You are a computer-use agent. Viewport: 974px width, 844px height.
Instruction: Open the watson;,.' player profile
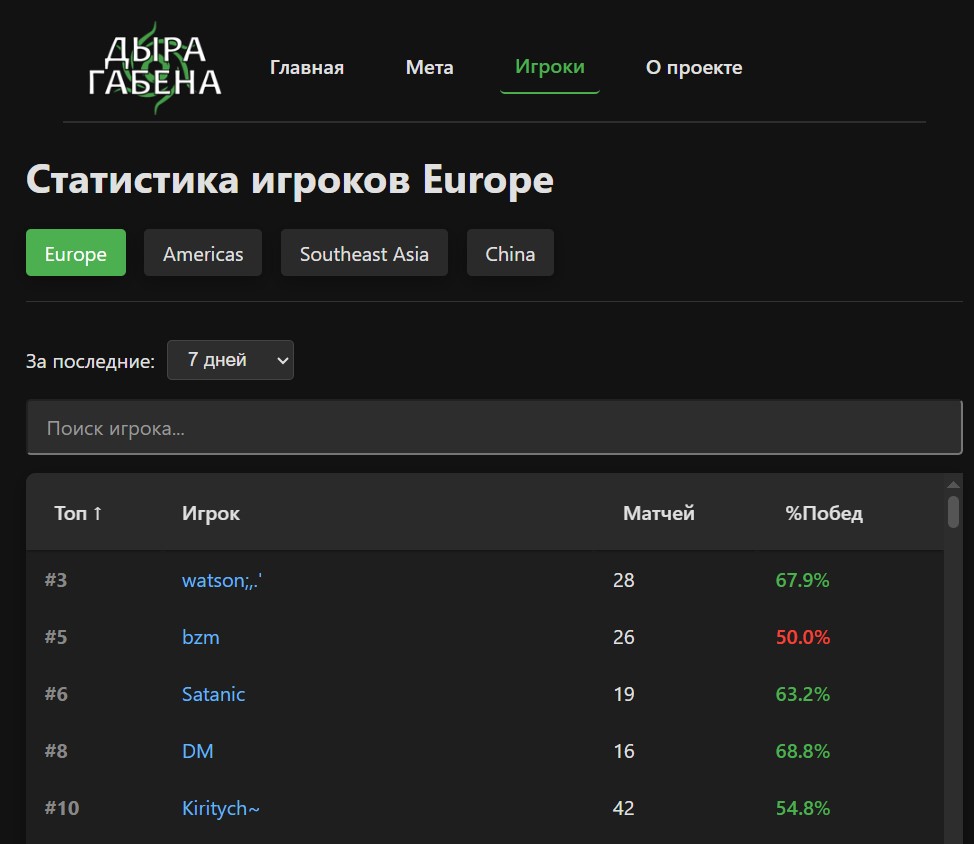221,580
